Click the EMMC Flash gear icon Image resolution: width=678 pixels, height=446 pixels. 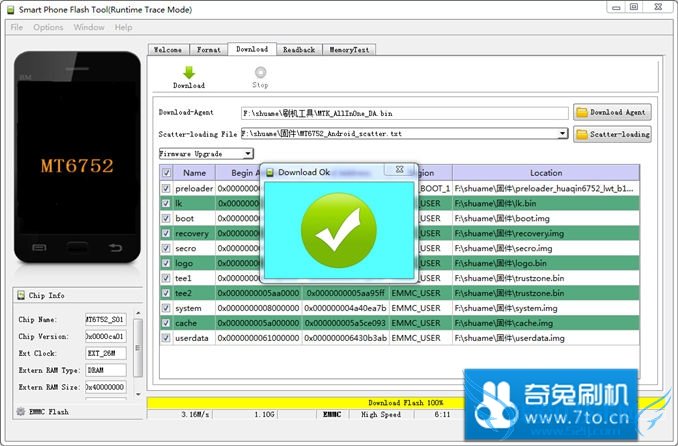[x=21, y=411]
